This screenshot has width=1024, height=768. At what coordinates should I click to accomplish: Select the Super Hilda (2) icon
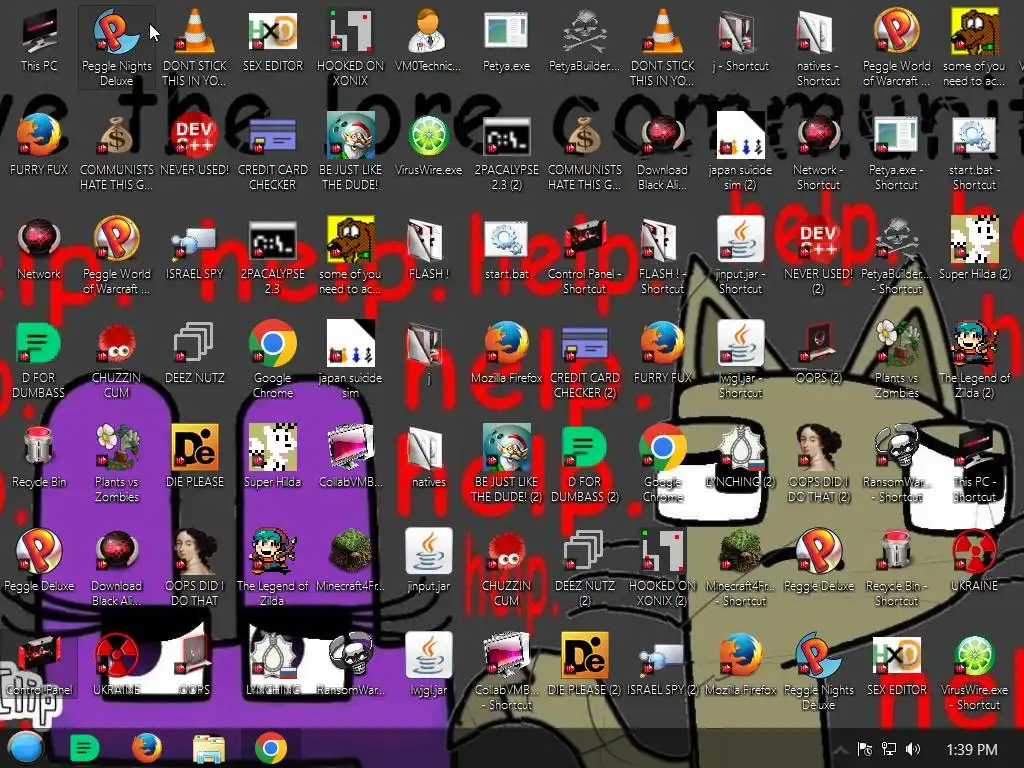click(974, 249)
